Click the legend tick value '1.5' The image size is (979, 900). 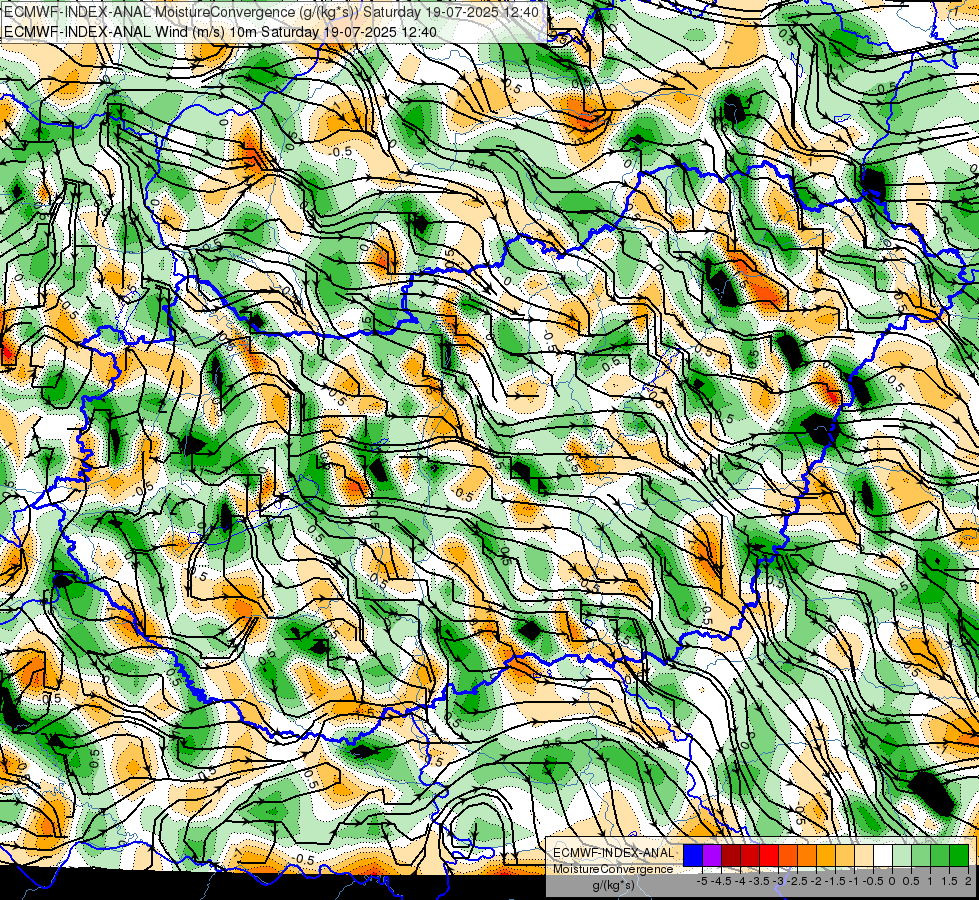click(x=950, y=881)
